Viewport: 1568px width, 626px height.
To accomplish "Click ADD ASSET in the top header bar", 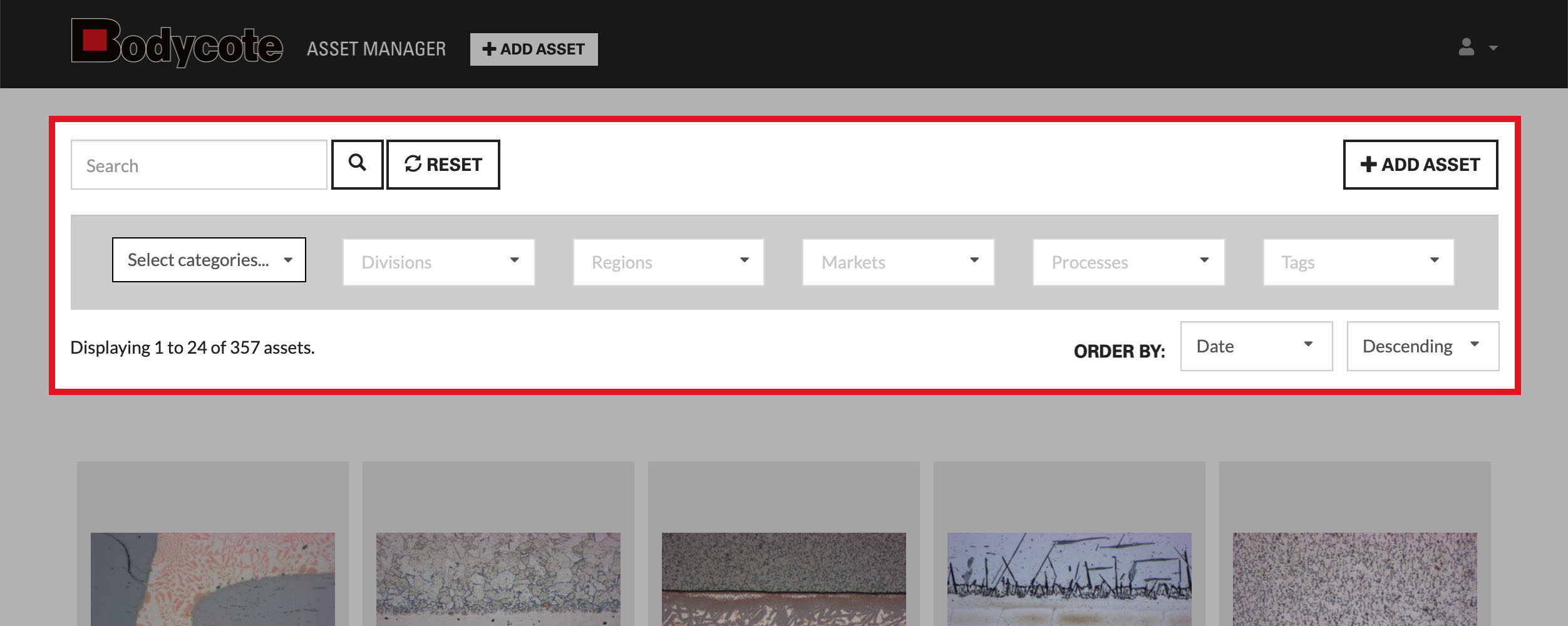I will point(534,49).
